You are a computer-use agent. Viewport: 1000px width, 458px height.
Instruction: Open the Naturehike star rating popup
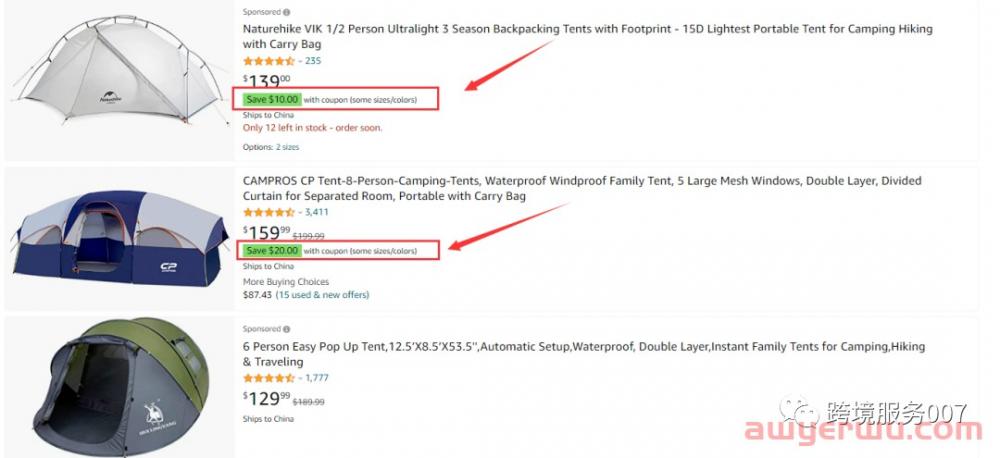coord(268,61)
